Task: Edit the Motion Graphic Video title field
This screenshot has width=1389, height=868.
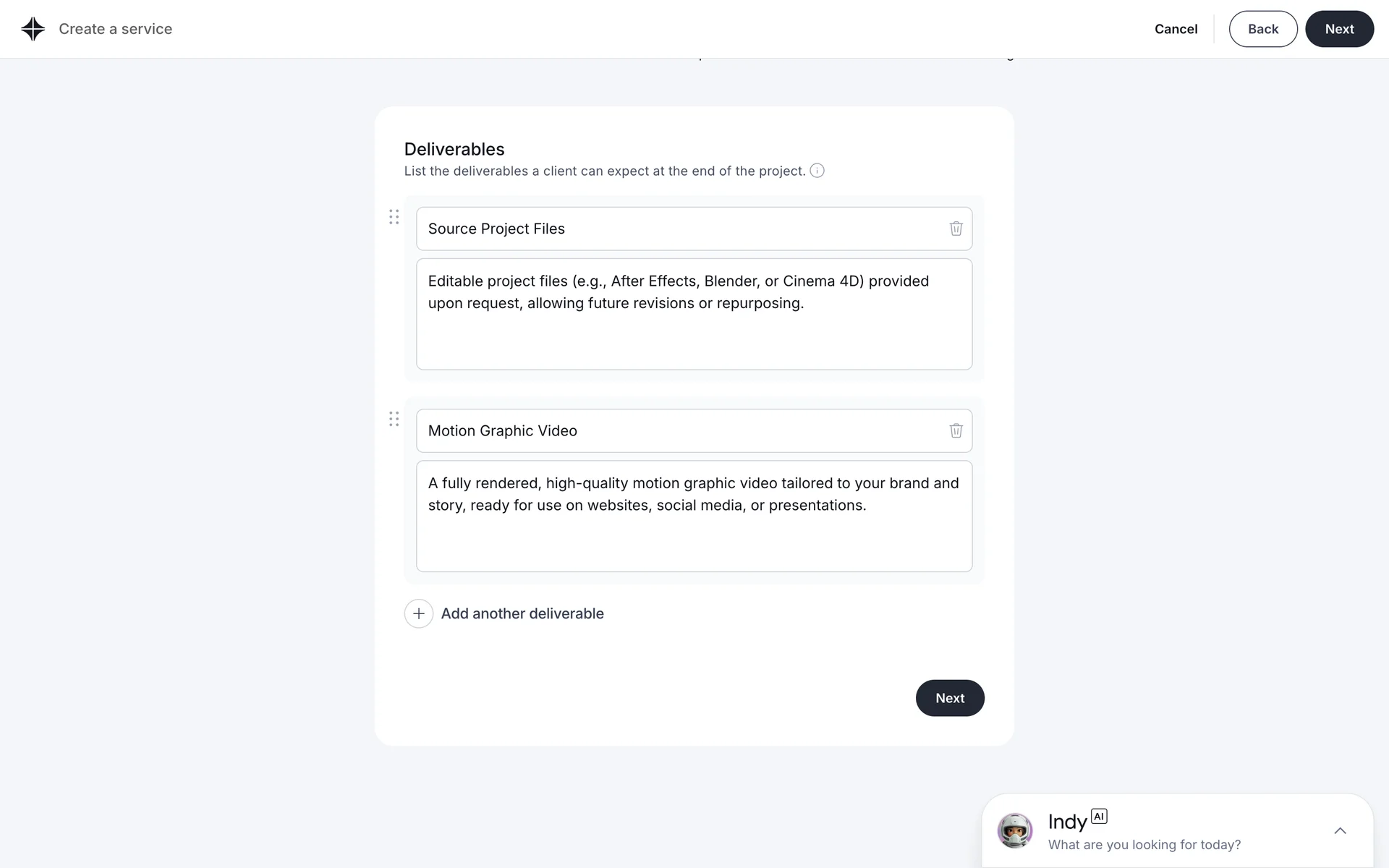Action: (680, 430)
